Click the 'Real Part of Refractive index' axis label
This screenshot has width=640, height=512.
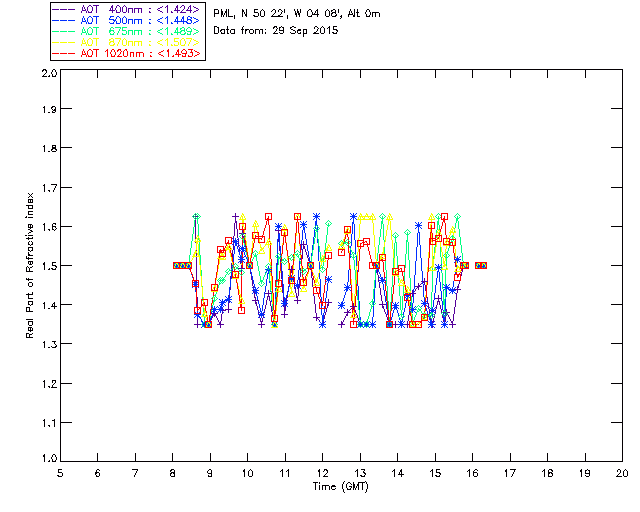pos(30,265)
